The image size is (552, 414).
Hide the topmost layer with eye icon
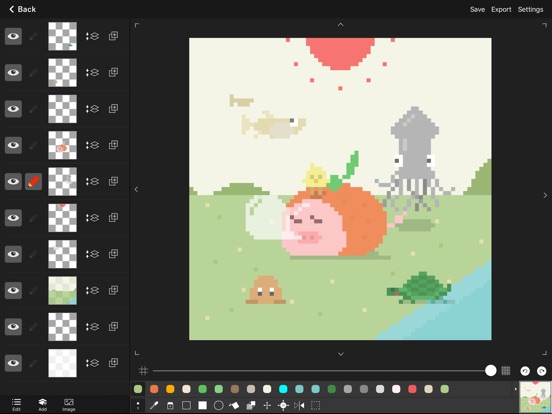[13, 36]
